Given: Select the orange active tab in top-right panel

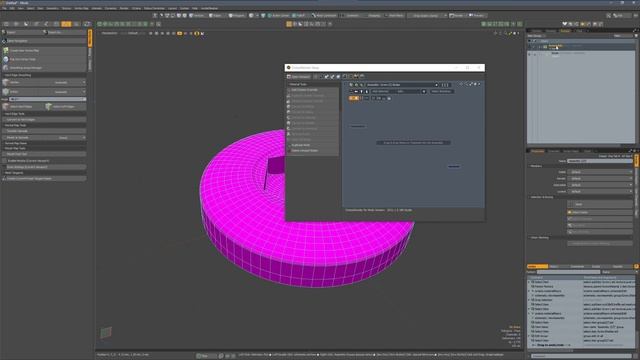Looking at the screenshot, I should pos(565,31).
